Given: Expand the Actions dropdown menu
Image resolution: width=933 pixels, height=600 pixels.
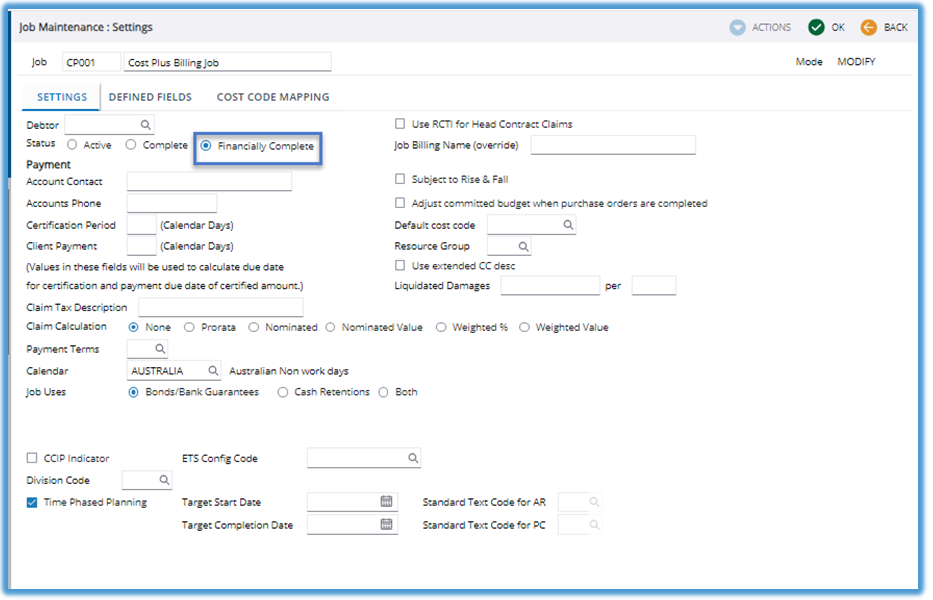Looking at the screenshot, I should (761, 28).
